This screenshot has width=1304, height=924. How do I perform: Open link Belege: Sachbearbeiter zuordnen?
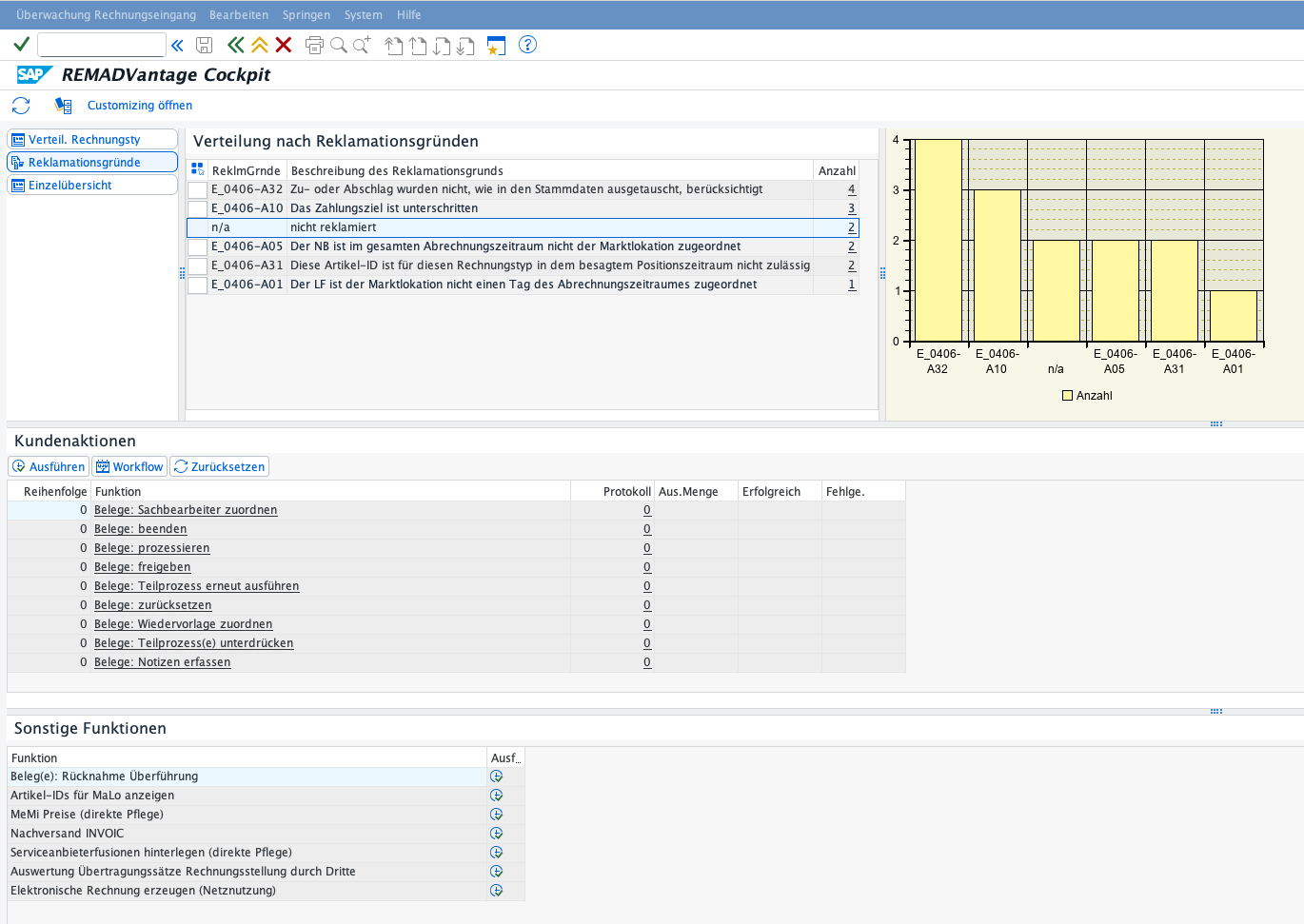click(186, 510)
